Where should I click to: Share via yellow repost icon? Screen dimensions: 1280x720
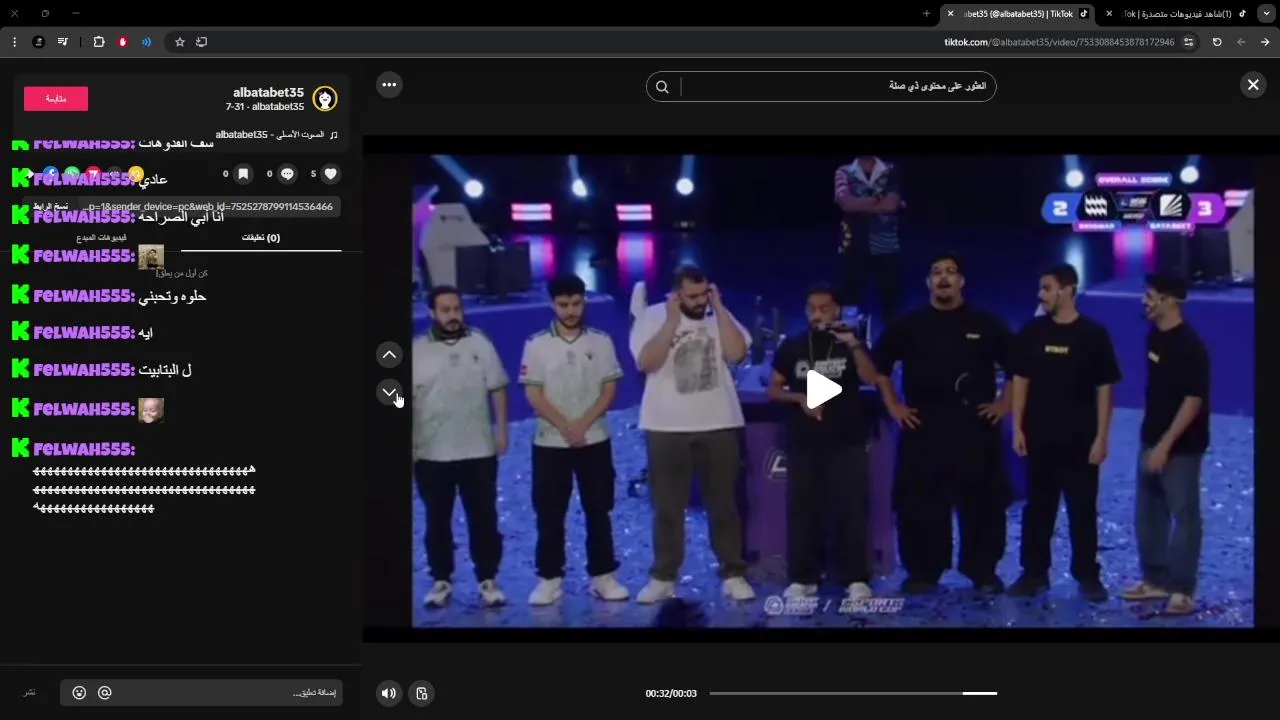click(x=136, y=174)
